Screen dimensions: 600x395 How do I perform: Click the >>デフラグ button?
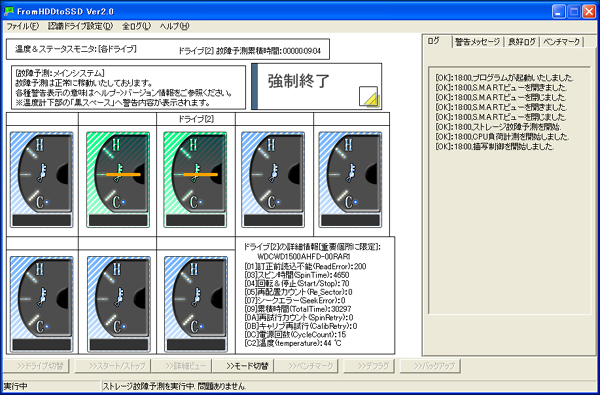tap(369, 366)
